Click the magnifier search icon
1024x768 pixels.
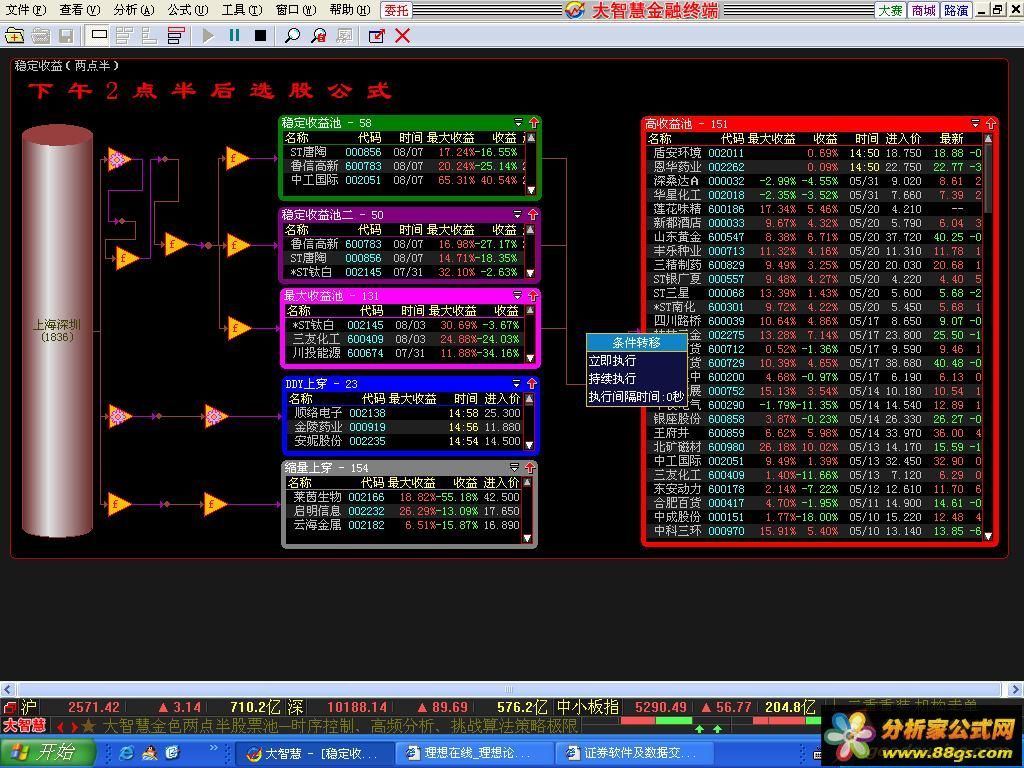(x=293, y=35)
